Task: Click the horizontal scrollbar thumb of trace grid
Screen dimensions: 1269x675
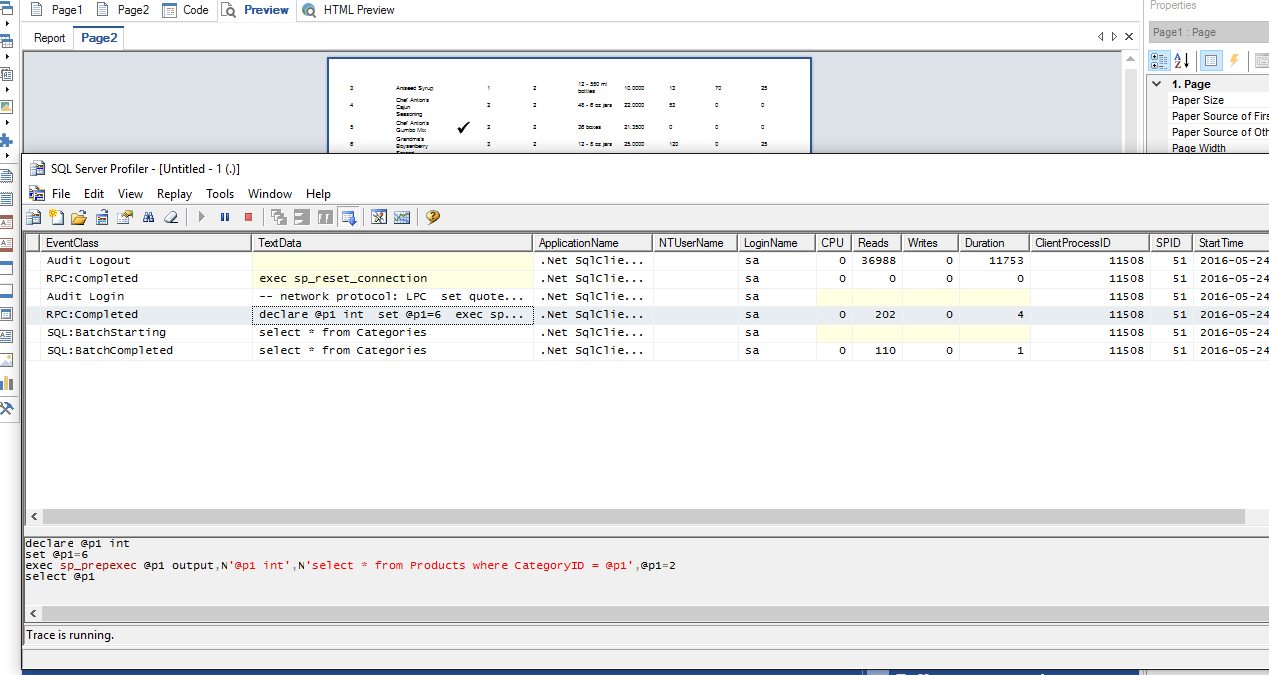Action: [x=644, y=517]
